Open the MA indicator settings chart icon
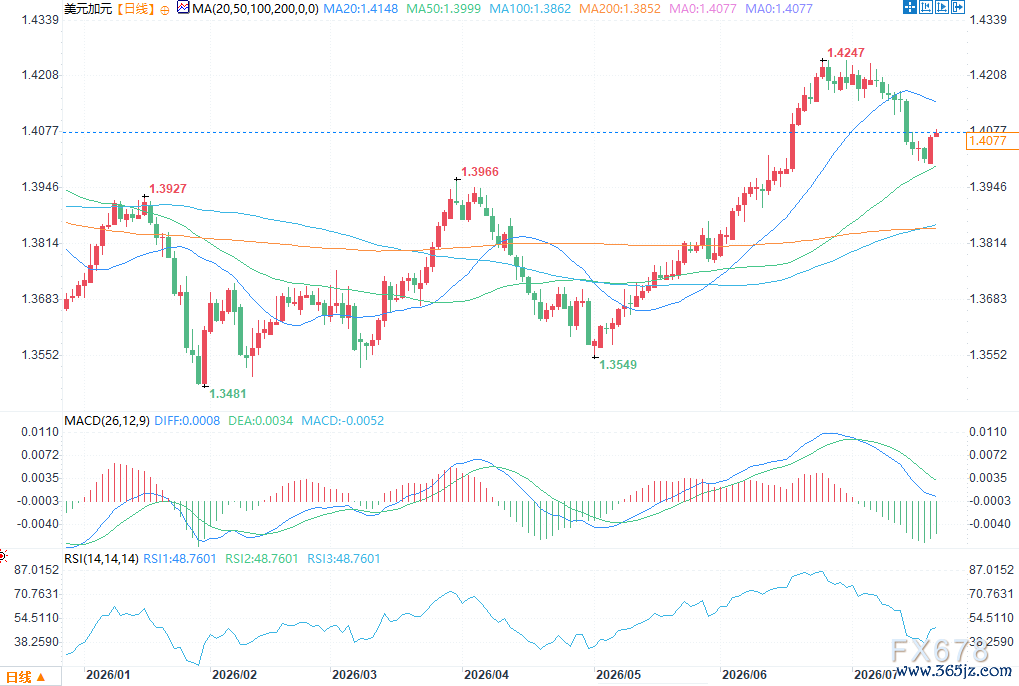 (x=183, y=8)
